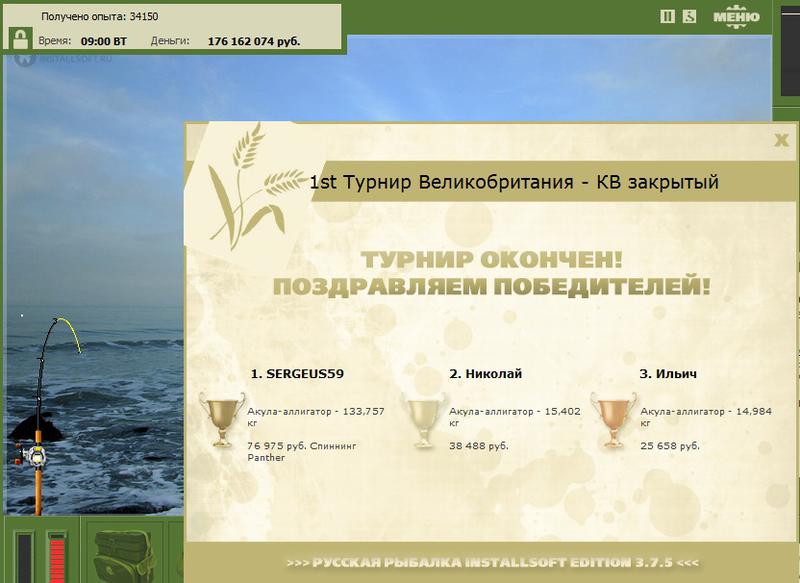The width and height of the screenshot is (800, 583).
Task: Open the tackle bag icon
Action: pos(125,556)
